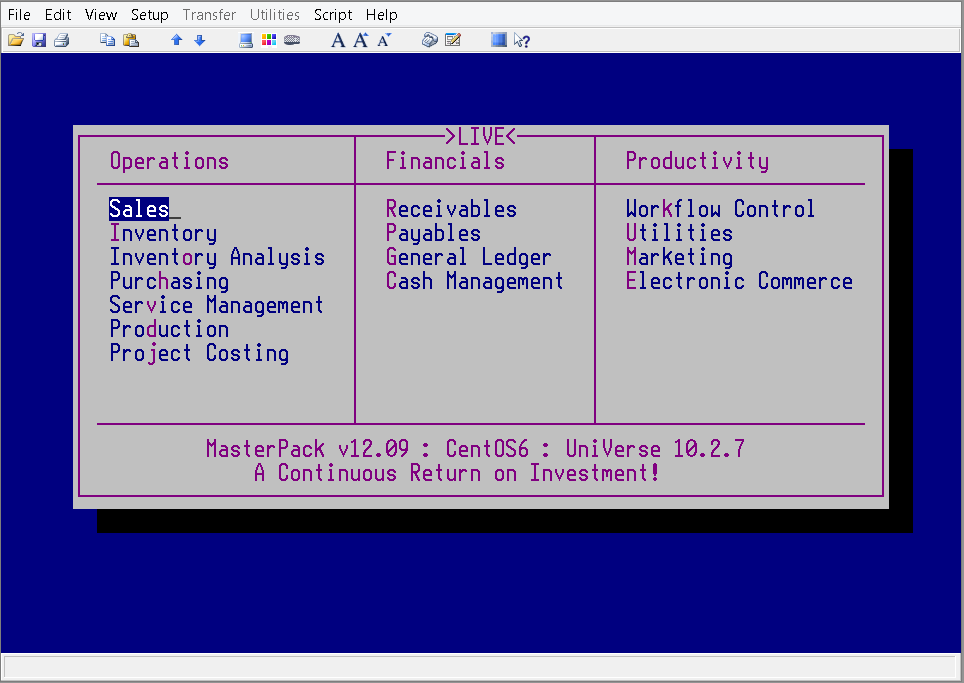
Task: Open the Electronic Commerce entry
Action: coord(739,281)
